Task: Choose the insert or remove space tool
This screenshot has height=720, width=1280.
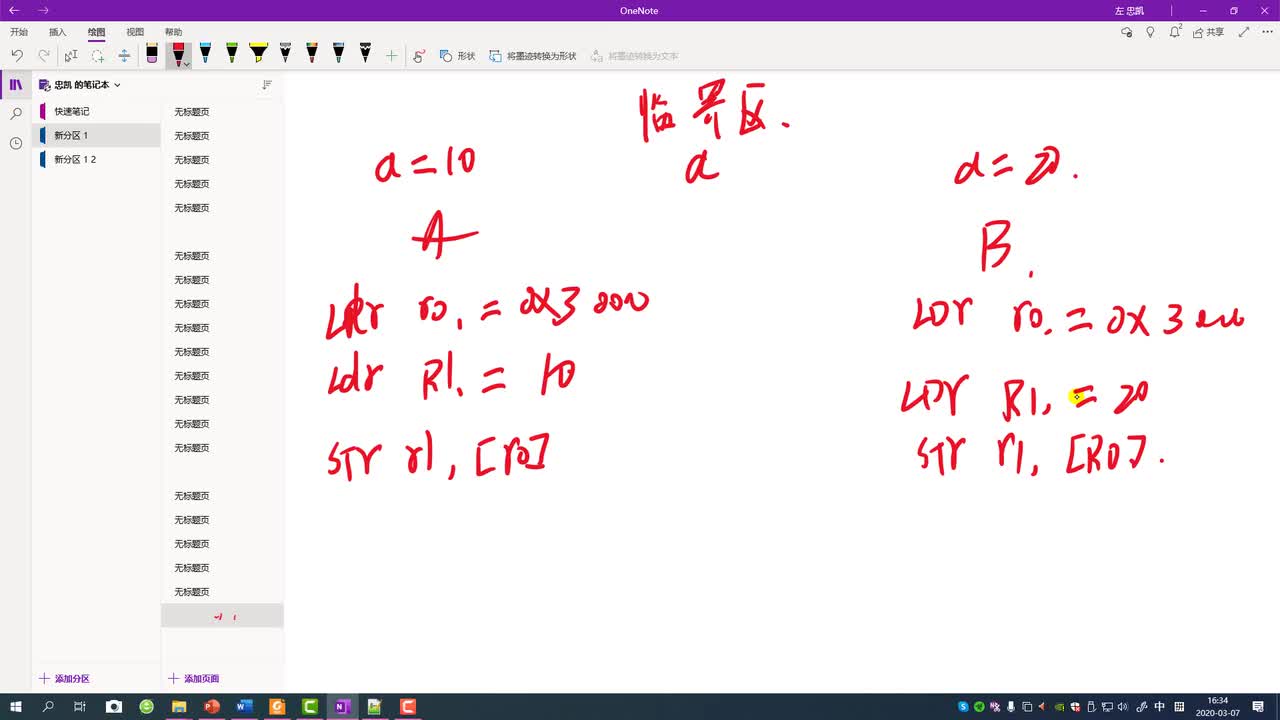Action: pyautogui.click(x=124, y=56)
